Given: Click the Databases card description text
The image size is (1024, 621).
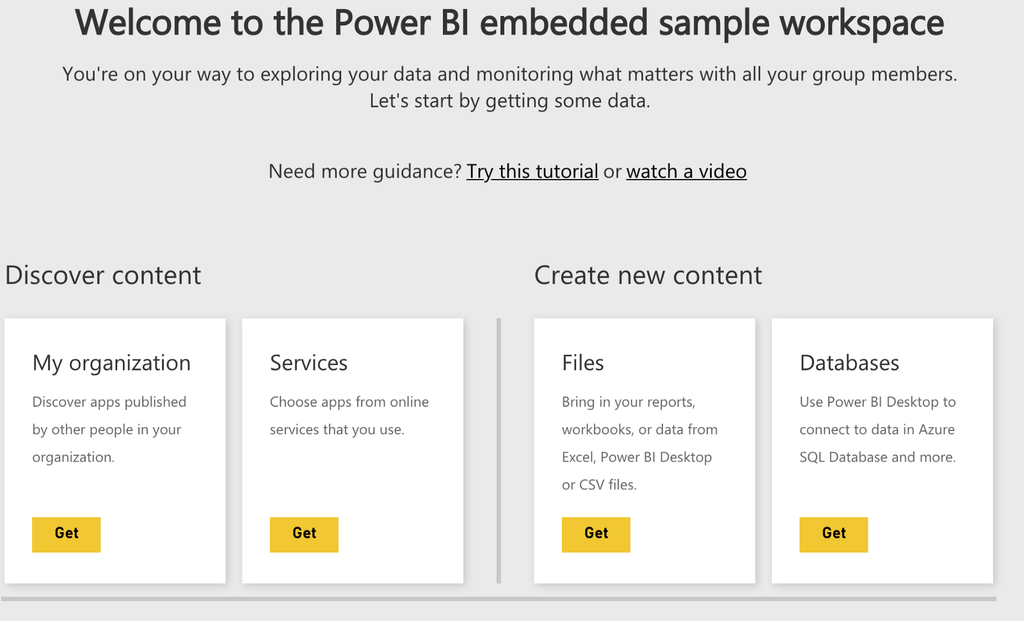Looking at the screenshot, I should [x=878, y=429].
